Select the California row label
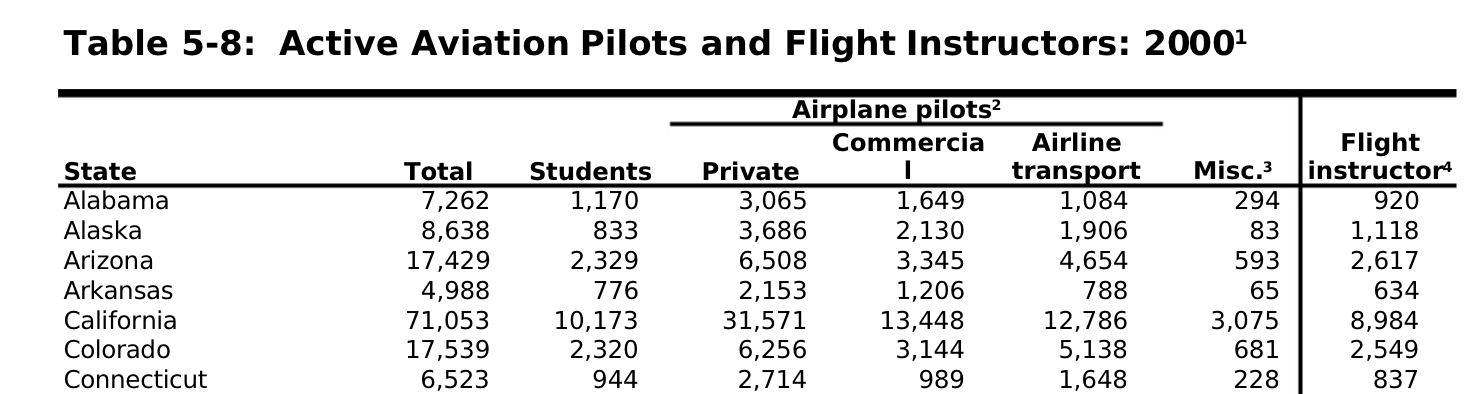Image resolution: width=1470 pixels, height=394 pixels. pyautogui.click(x=120, y=321)
